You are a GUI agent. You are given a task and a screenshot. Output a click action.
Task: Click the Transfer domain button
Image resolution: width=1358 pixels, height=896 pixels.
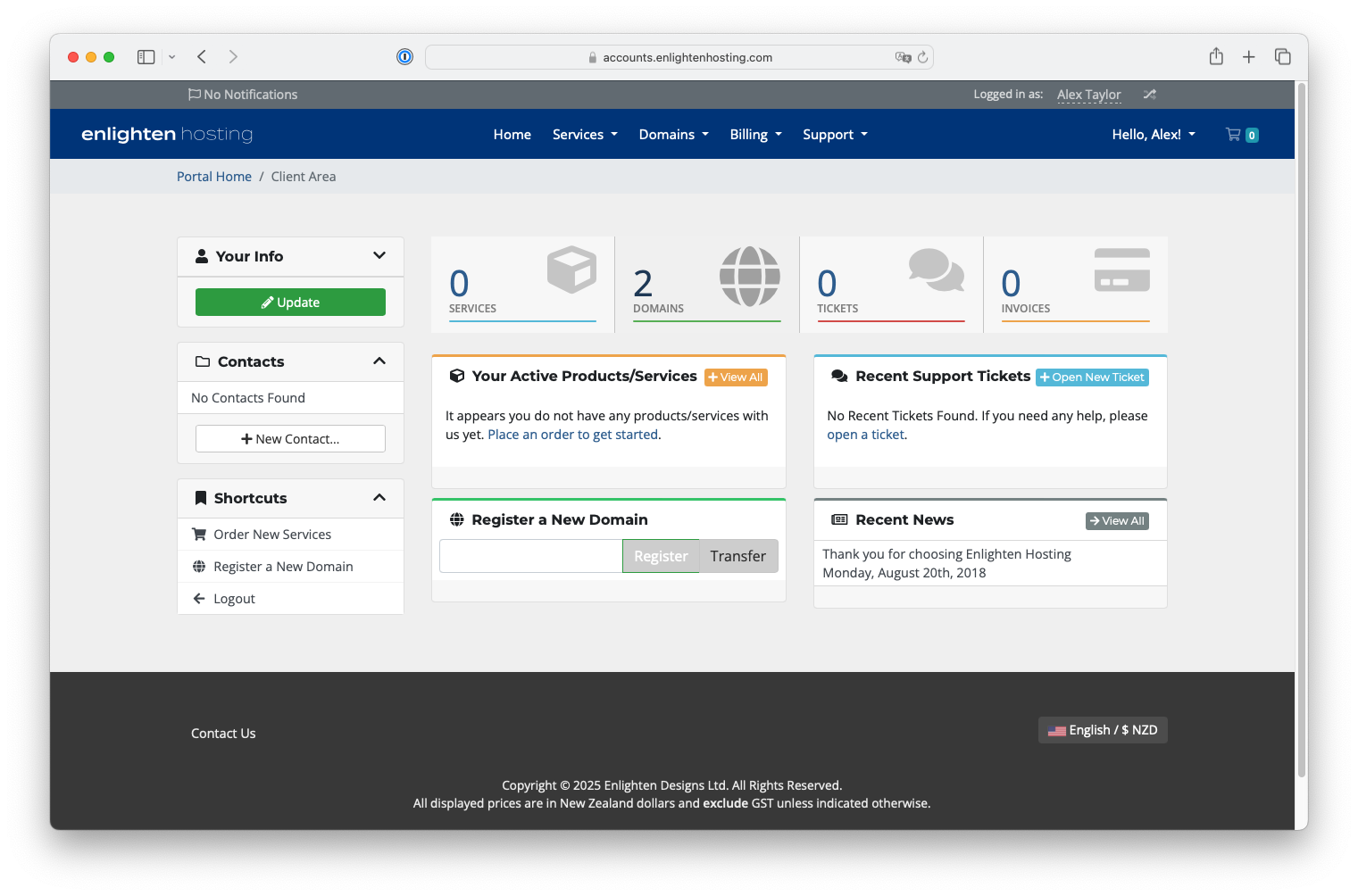[738, 556]
